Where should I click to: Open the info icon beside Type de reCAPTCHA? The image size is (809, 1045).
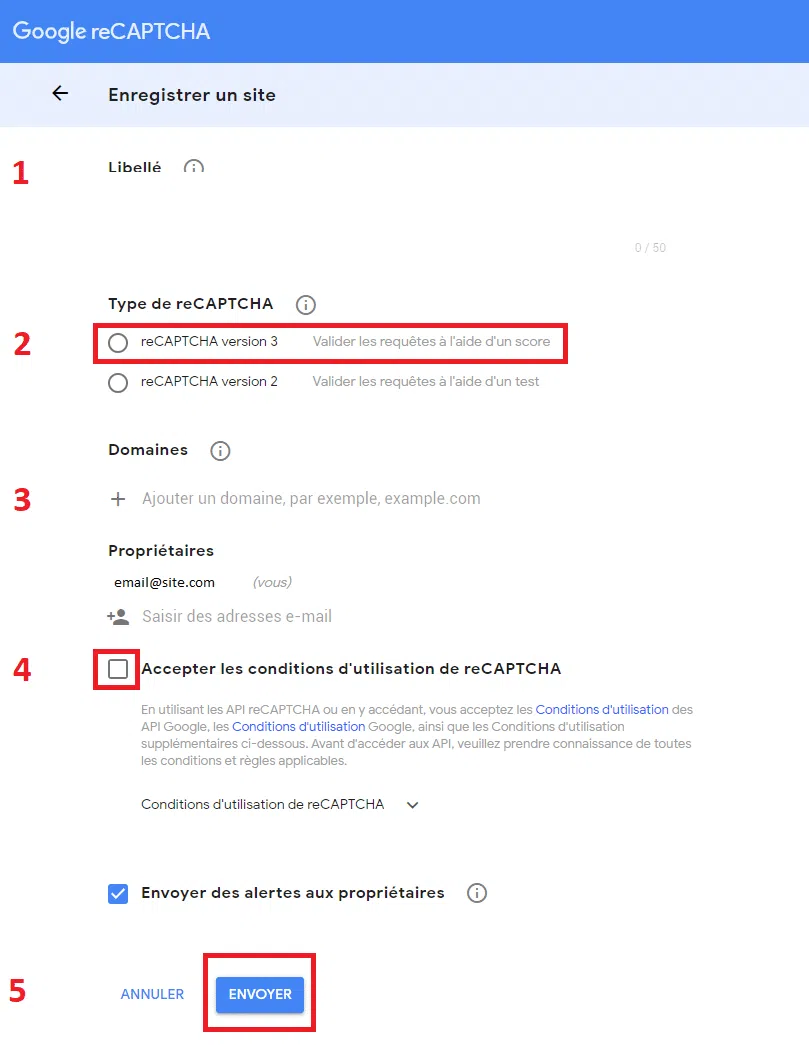tap(306, 305)
